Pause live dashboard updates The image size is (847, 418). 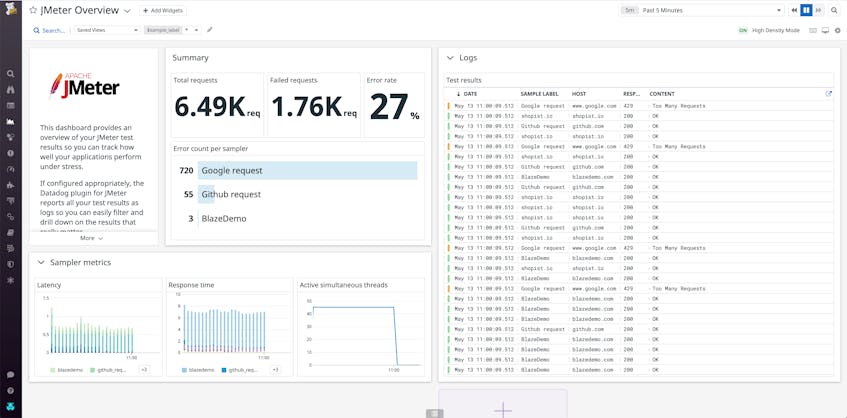tap(806, 10)
